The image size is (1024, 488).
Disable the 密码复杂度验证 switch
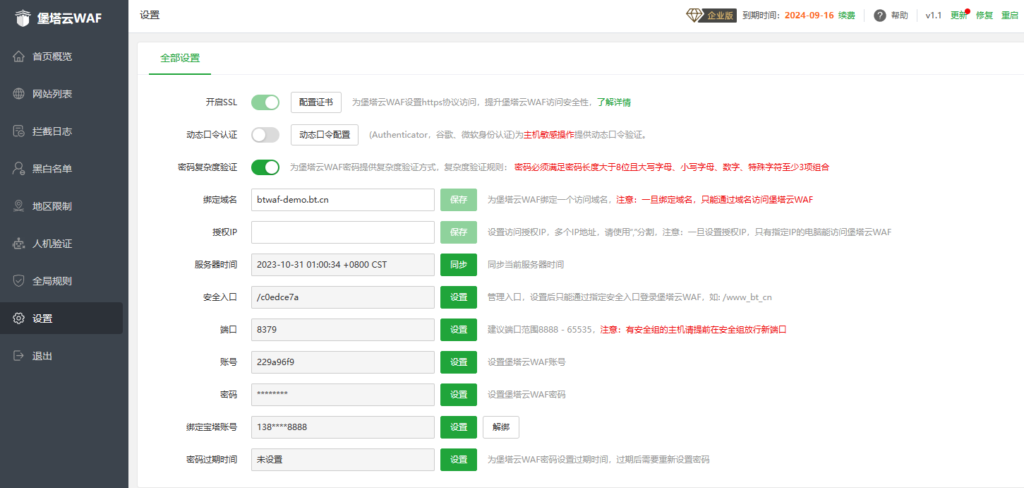[x=265, y=167]
